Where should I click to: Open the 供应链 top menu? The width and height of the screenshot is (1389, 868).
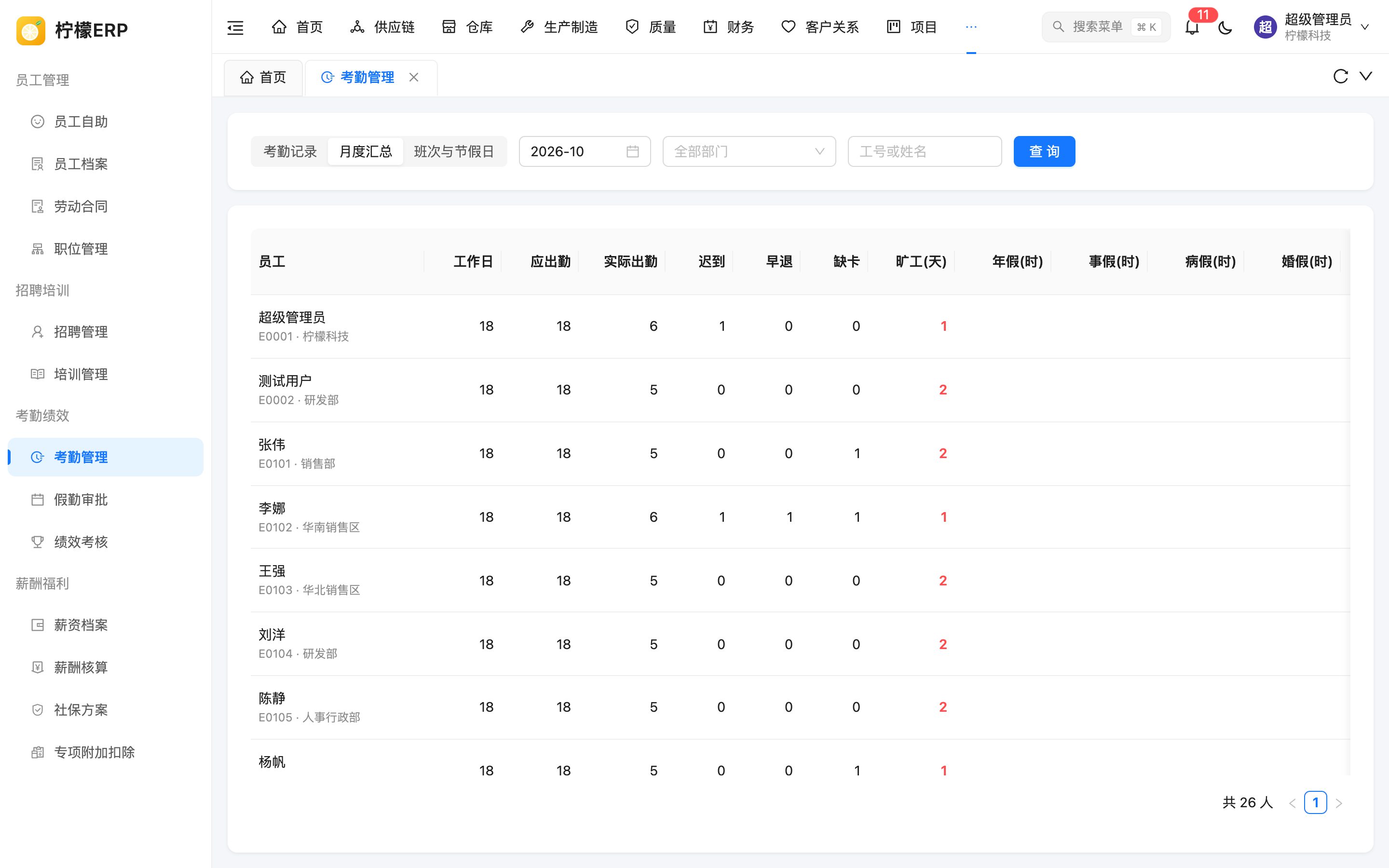pos(382,27)
